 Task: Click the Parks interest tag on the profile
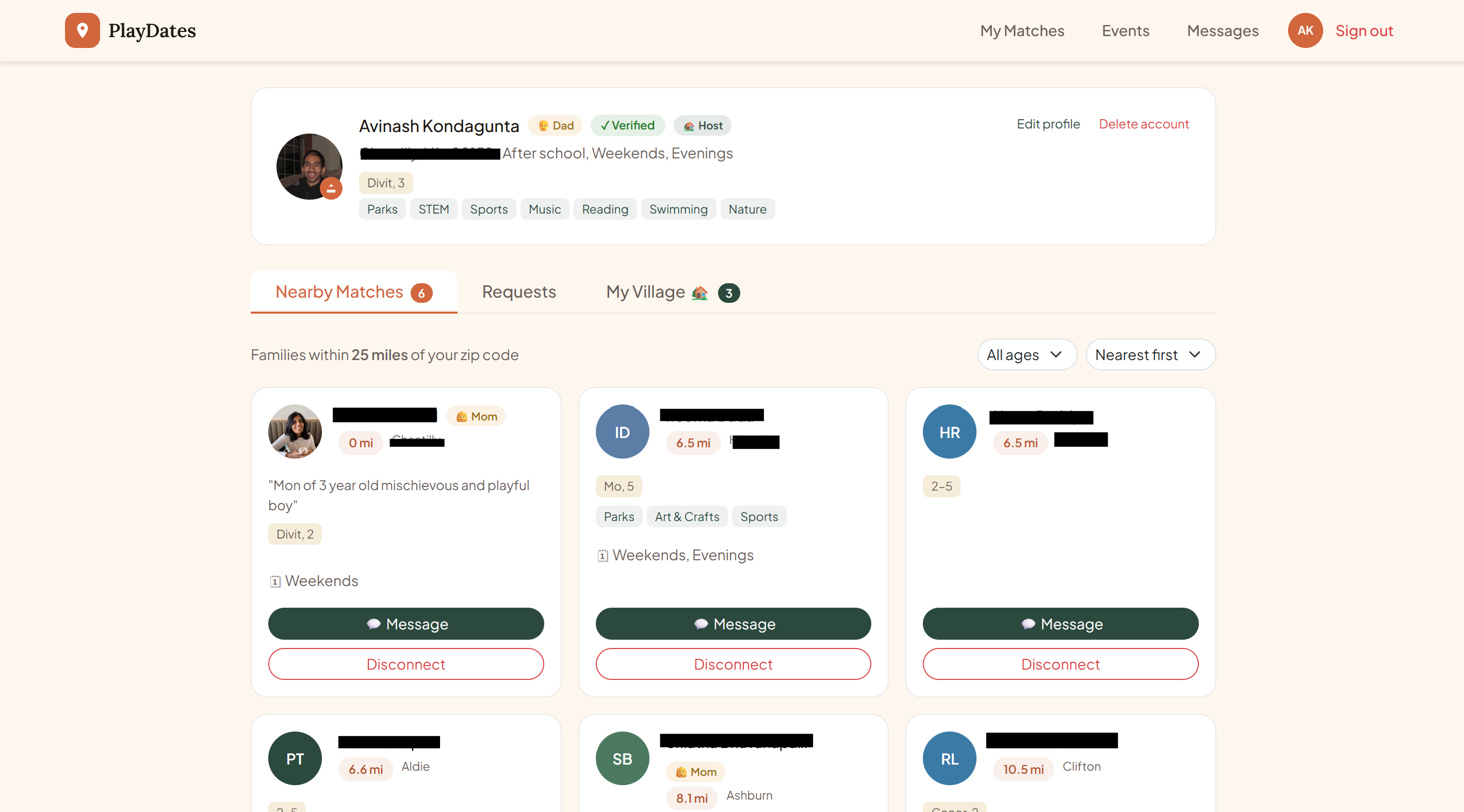[382, 209]
